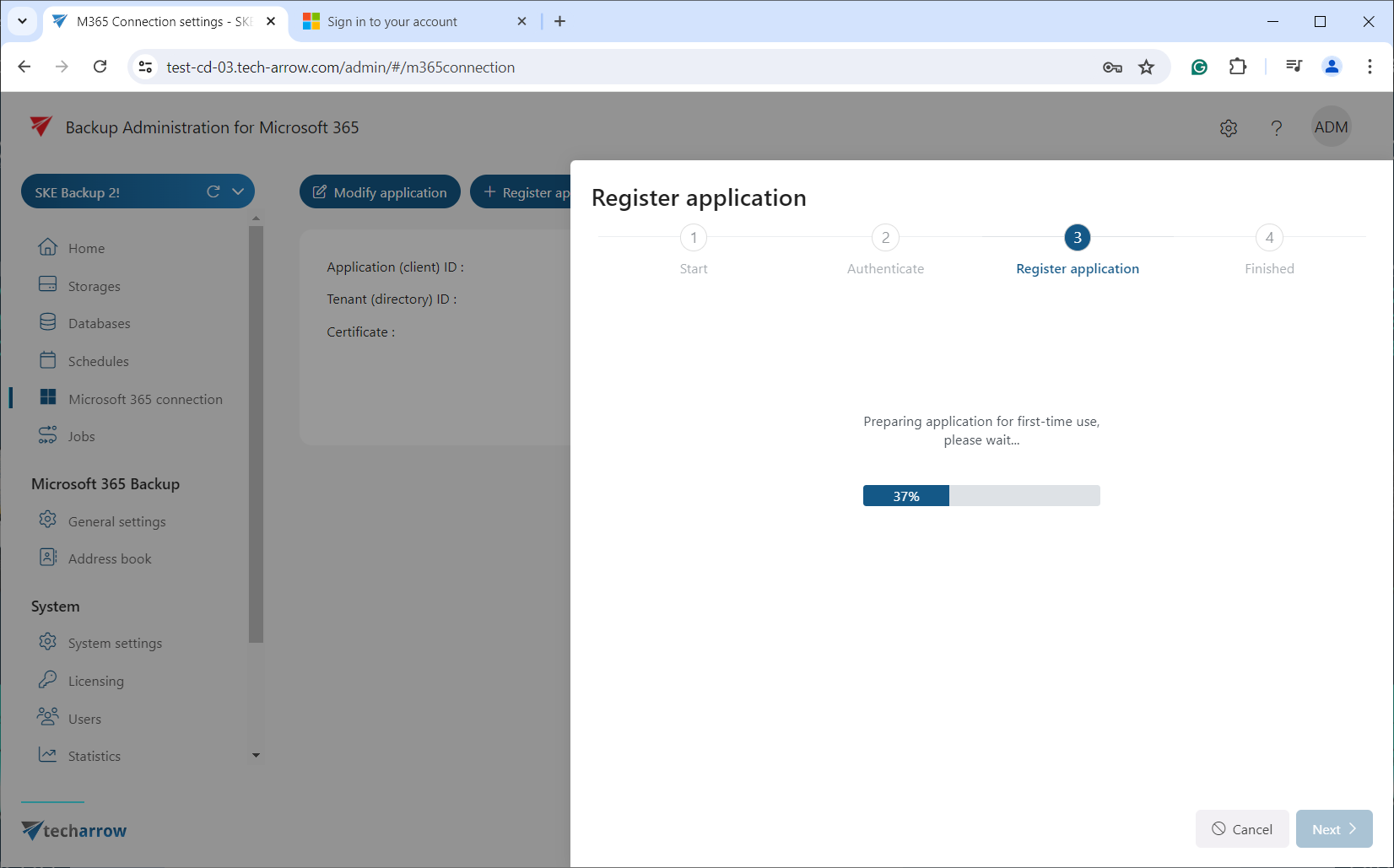This screenshot has height=868, width=1394.
Task: Click the Jobs icon in sidebar
Action: [48, 435]
